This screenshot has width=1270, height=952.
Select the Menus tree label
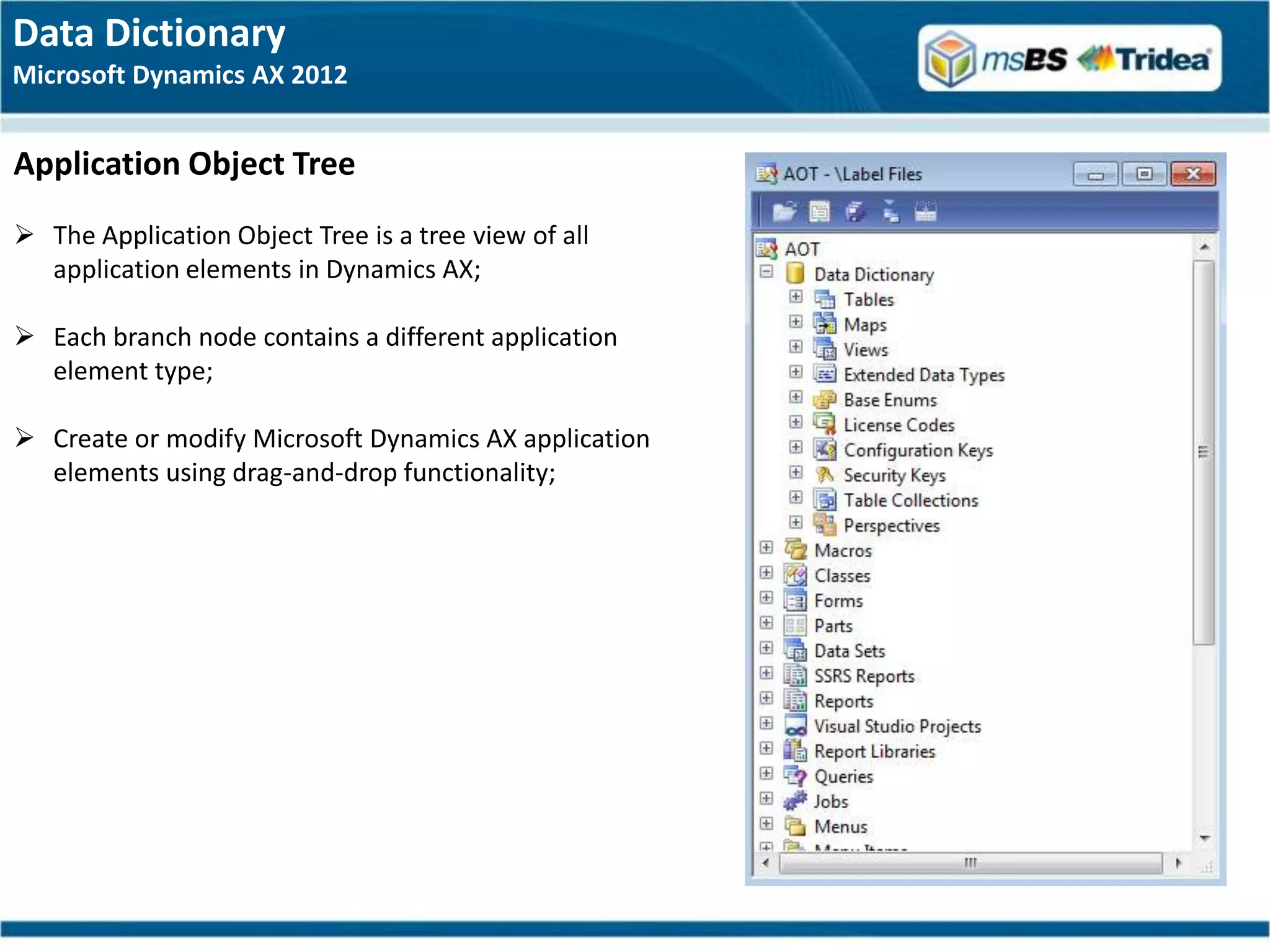pyautogui.click(x=841, y=827)
